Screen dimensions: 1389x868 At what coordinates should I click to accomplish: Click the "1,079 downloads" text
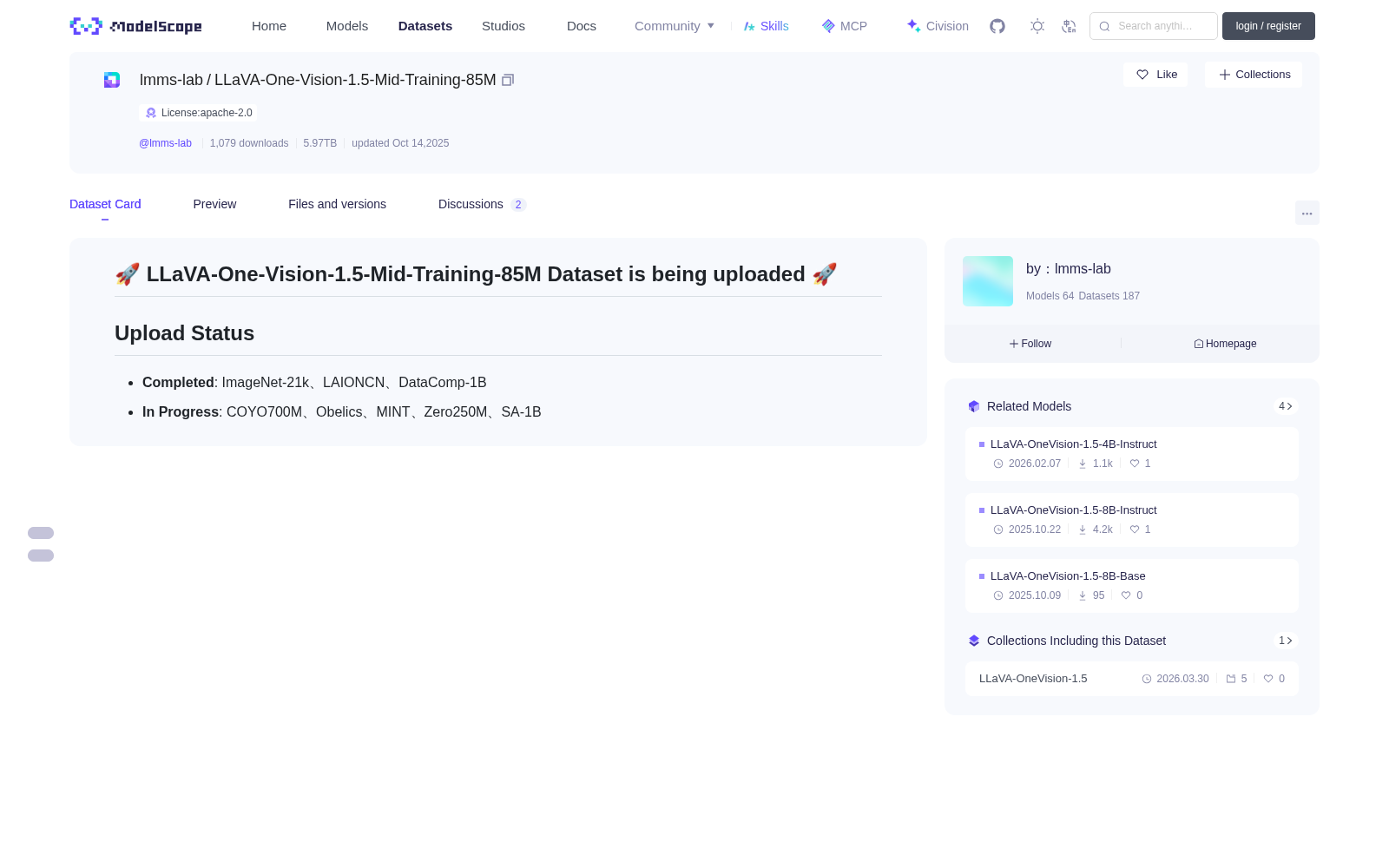(249, 143)
